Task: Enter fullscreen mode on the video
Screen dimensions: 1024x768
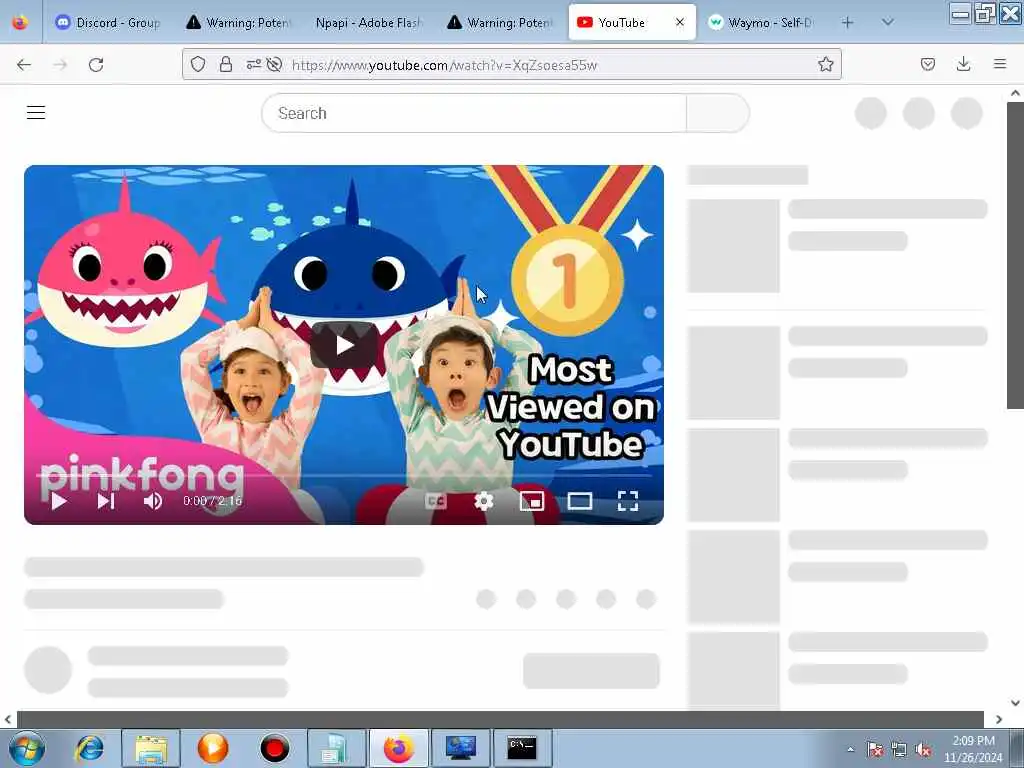Action: point(628,502)
